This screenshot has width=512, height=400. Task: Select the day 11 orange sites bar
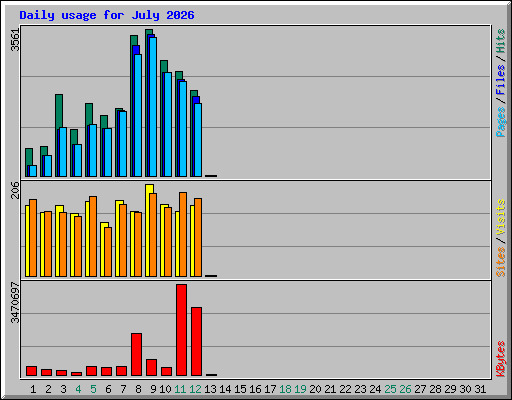(x=183, y=234)
